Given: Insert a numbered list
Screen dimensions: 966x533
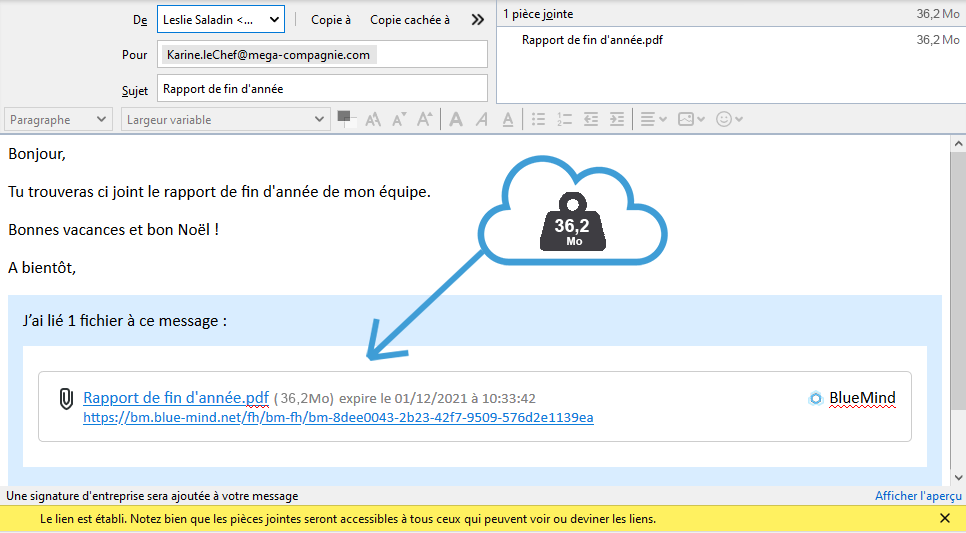Looking at the screenshot, I should [x=565, y=119].
